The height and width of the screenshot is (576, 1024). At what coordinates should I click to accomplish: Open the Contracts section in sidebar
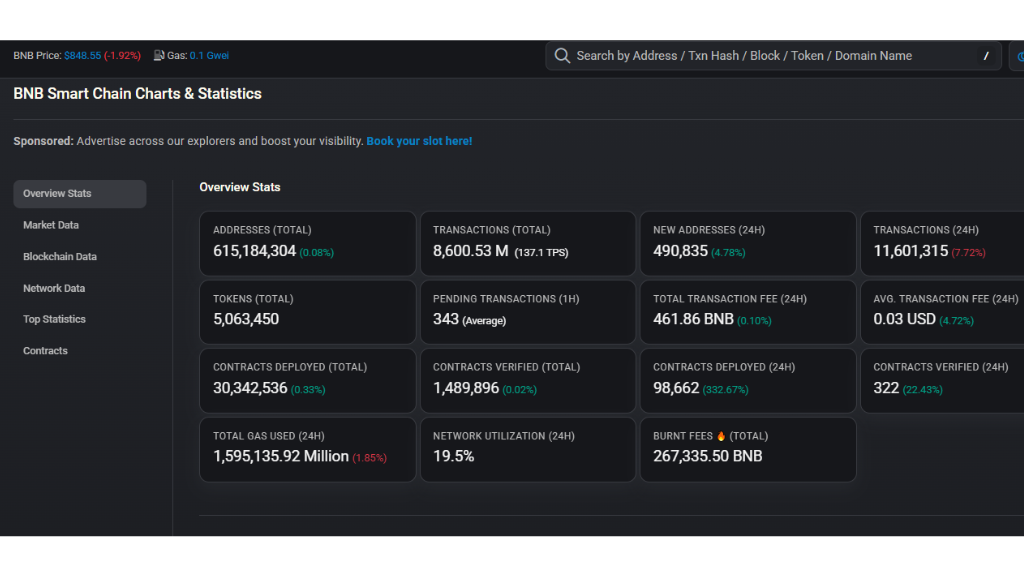(45, 351)
